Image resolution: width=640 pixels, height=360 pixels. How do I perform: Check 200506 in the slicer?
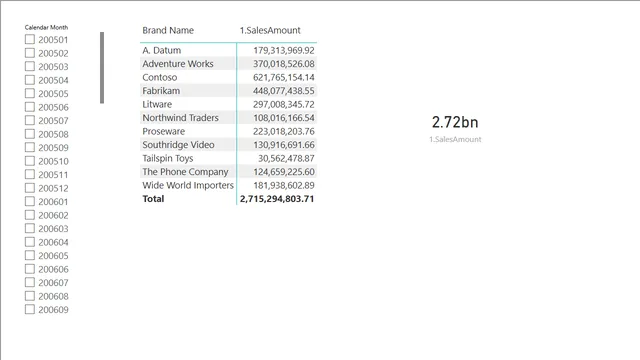[30, 107]
